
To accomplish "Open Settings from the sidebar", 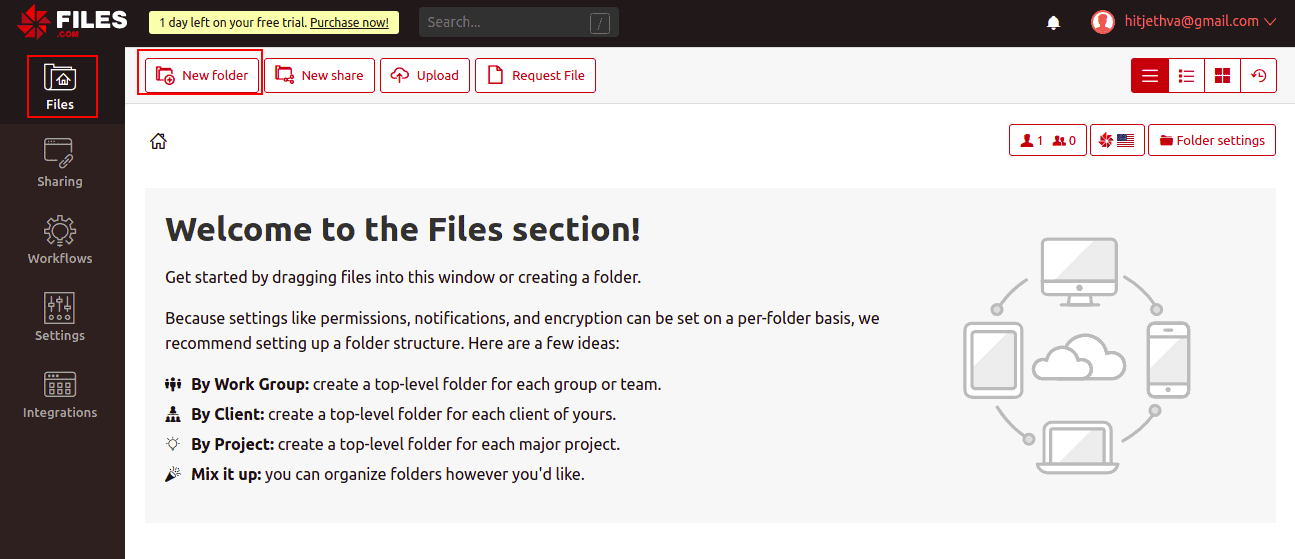I will (60, 317).
